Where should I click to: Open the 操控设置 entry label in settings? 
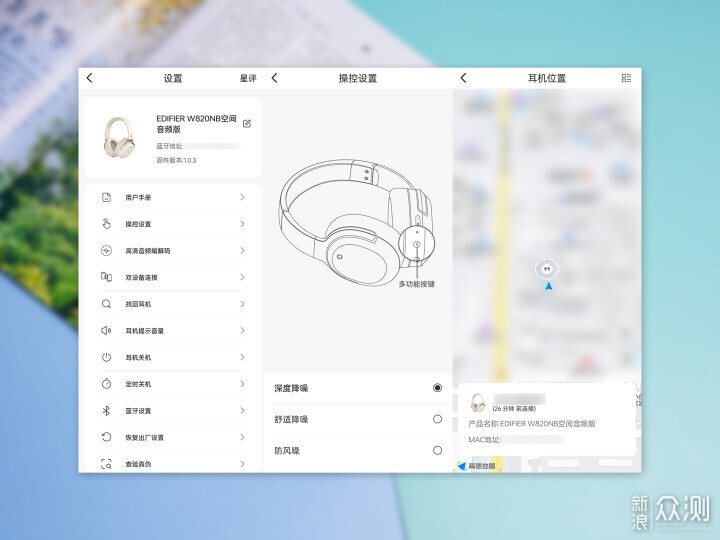[x=138, y=224]
